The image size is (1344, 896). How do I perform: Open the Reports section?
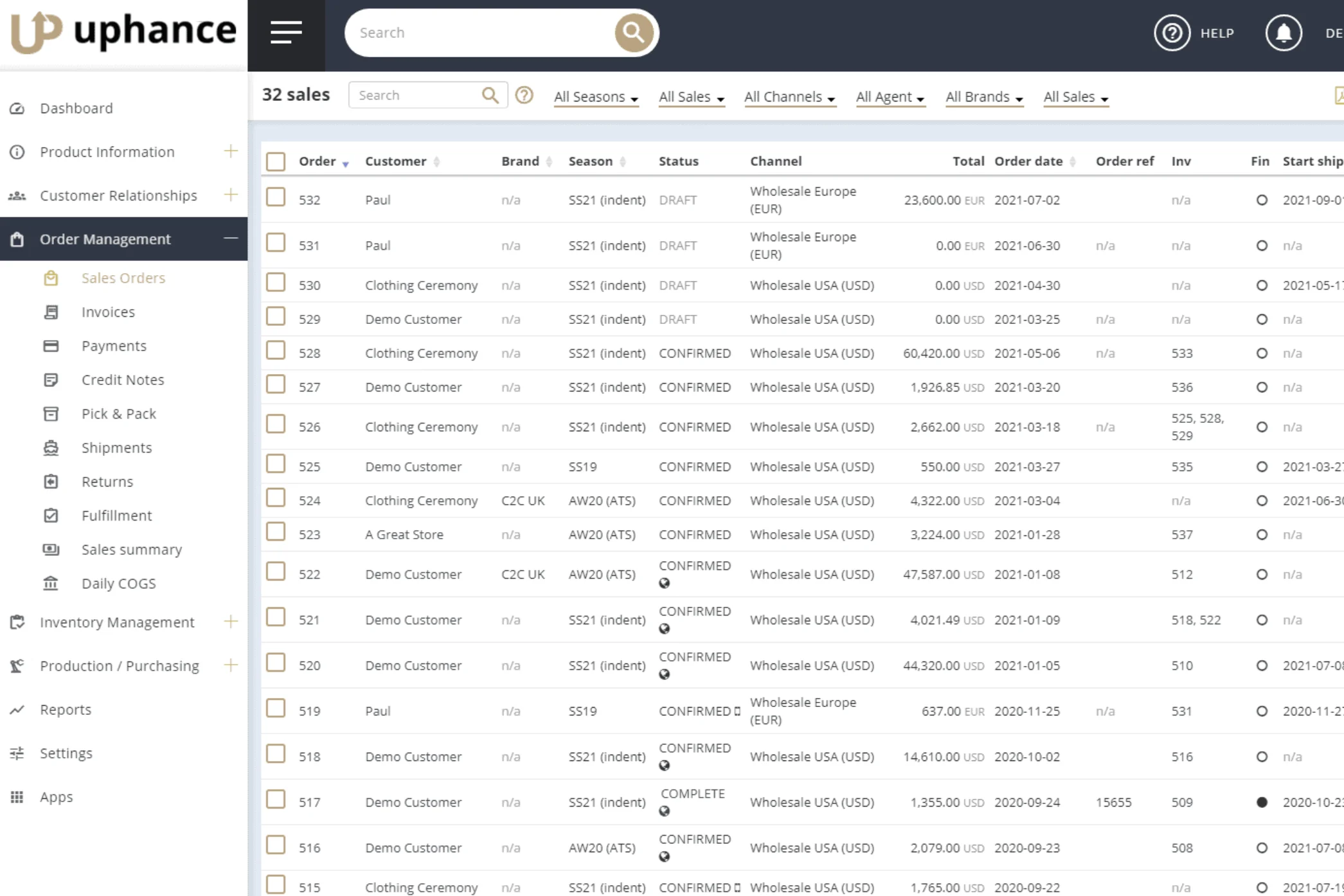66,710
